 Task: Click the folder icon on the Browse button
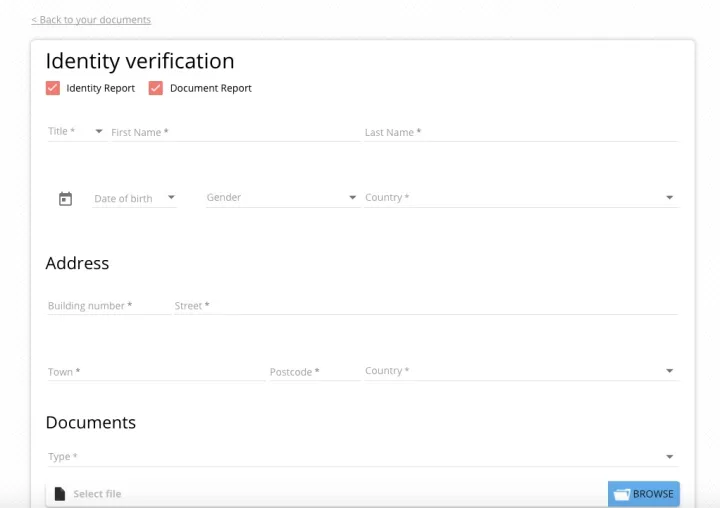click(621, 494)
